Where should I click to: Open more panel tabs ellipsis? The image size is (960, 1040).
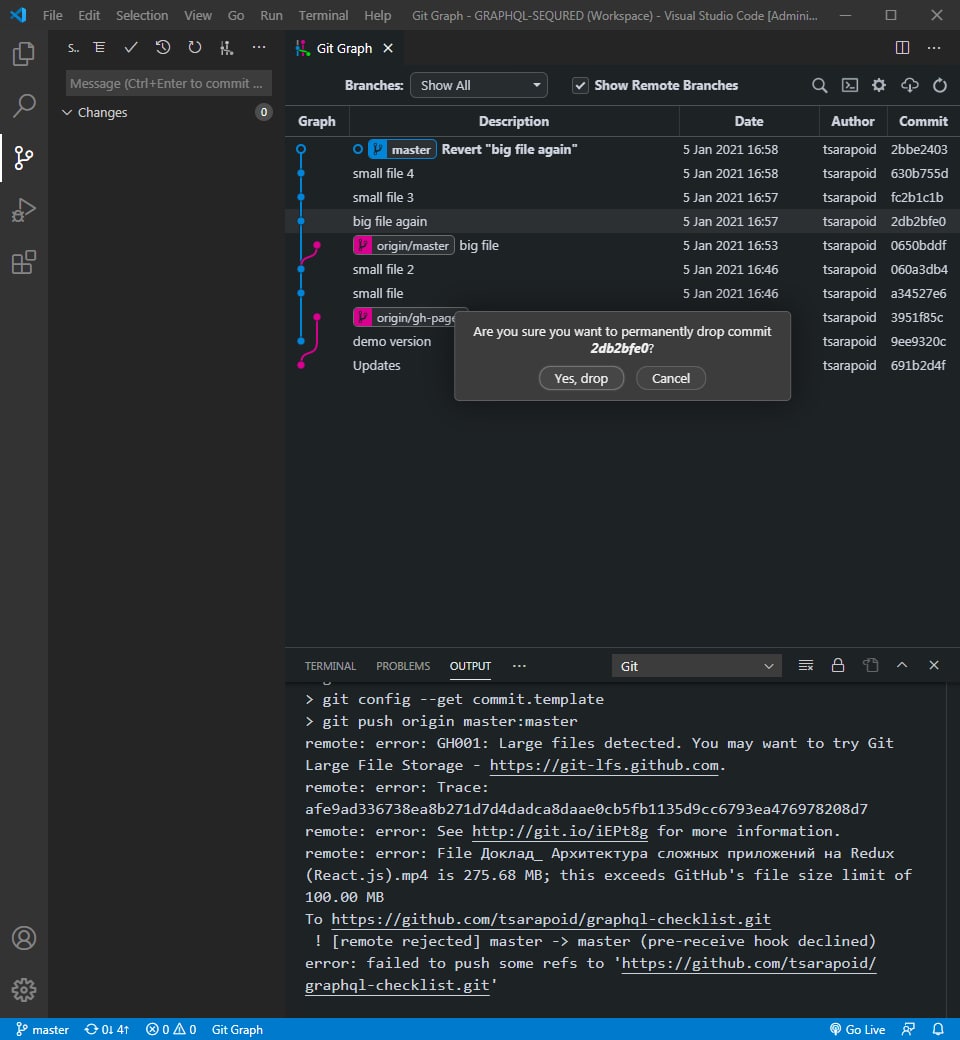click(519, 666)
